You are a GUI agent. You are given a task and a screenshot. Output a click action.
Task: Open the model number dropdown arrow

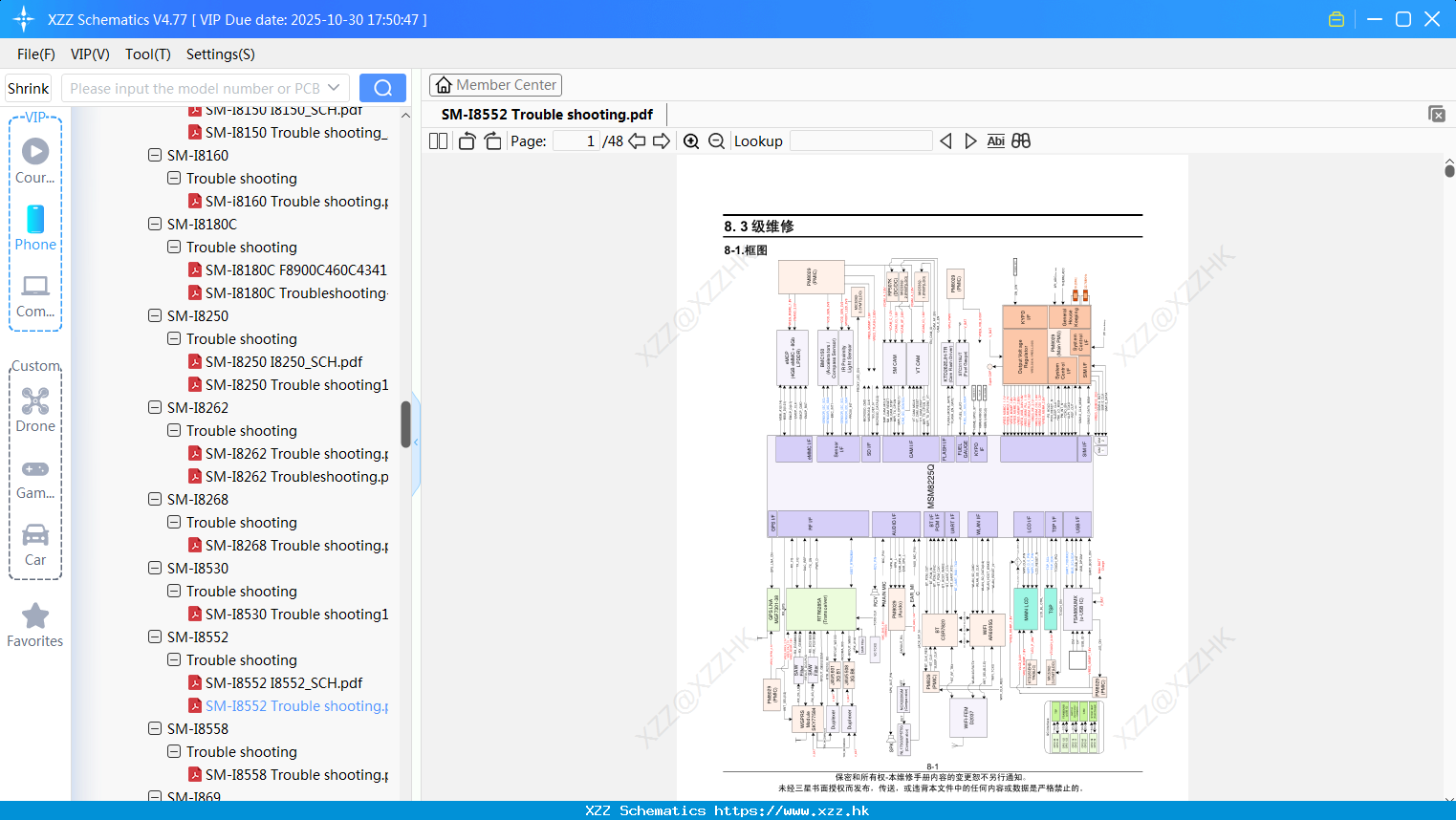334,88
